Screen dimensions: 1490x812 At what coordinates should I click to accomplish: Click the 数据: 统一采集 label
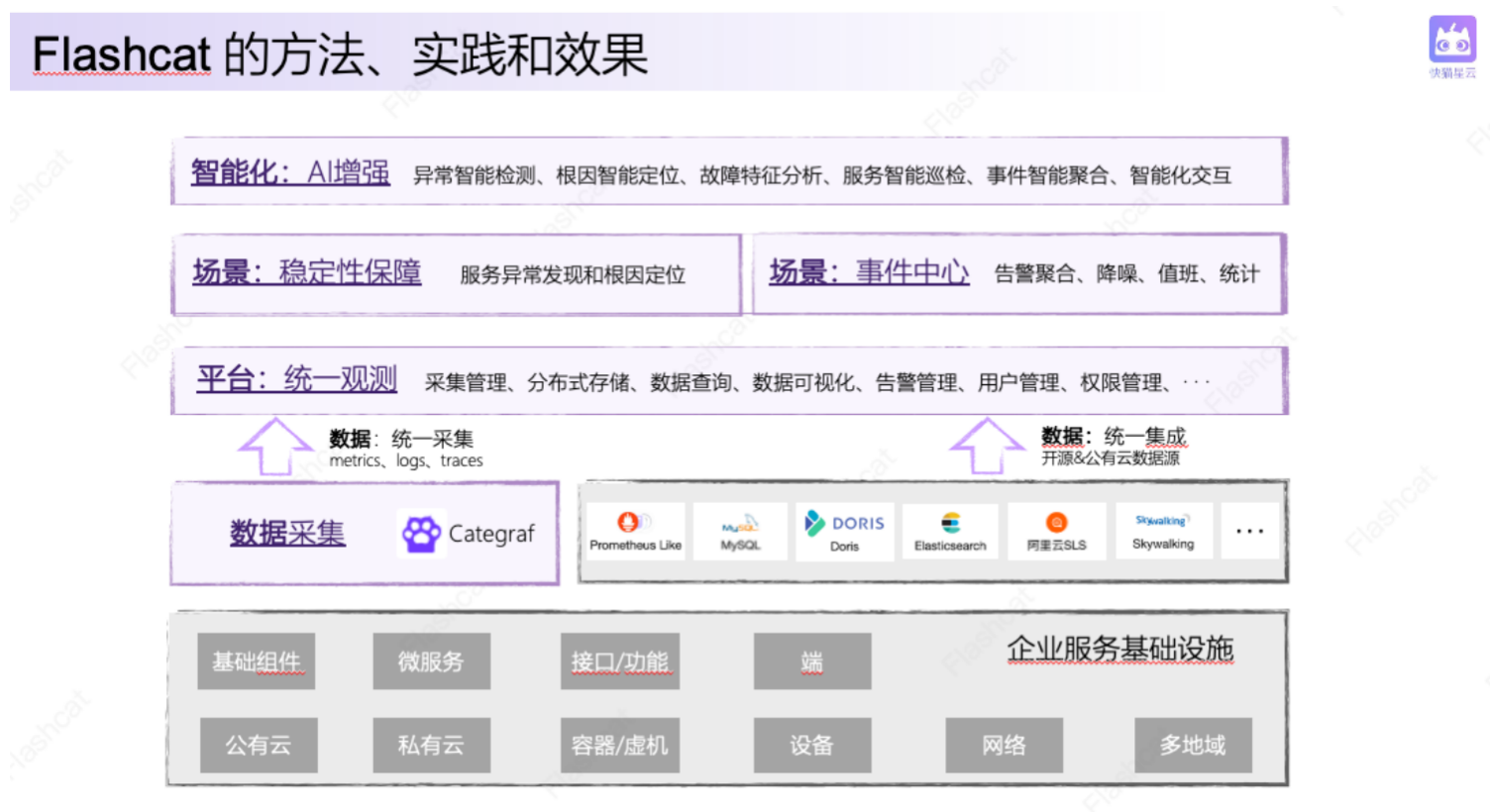tap(401, 438)
